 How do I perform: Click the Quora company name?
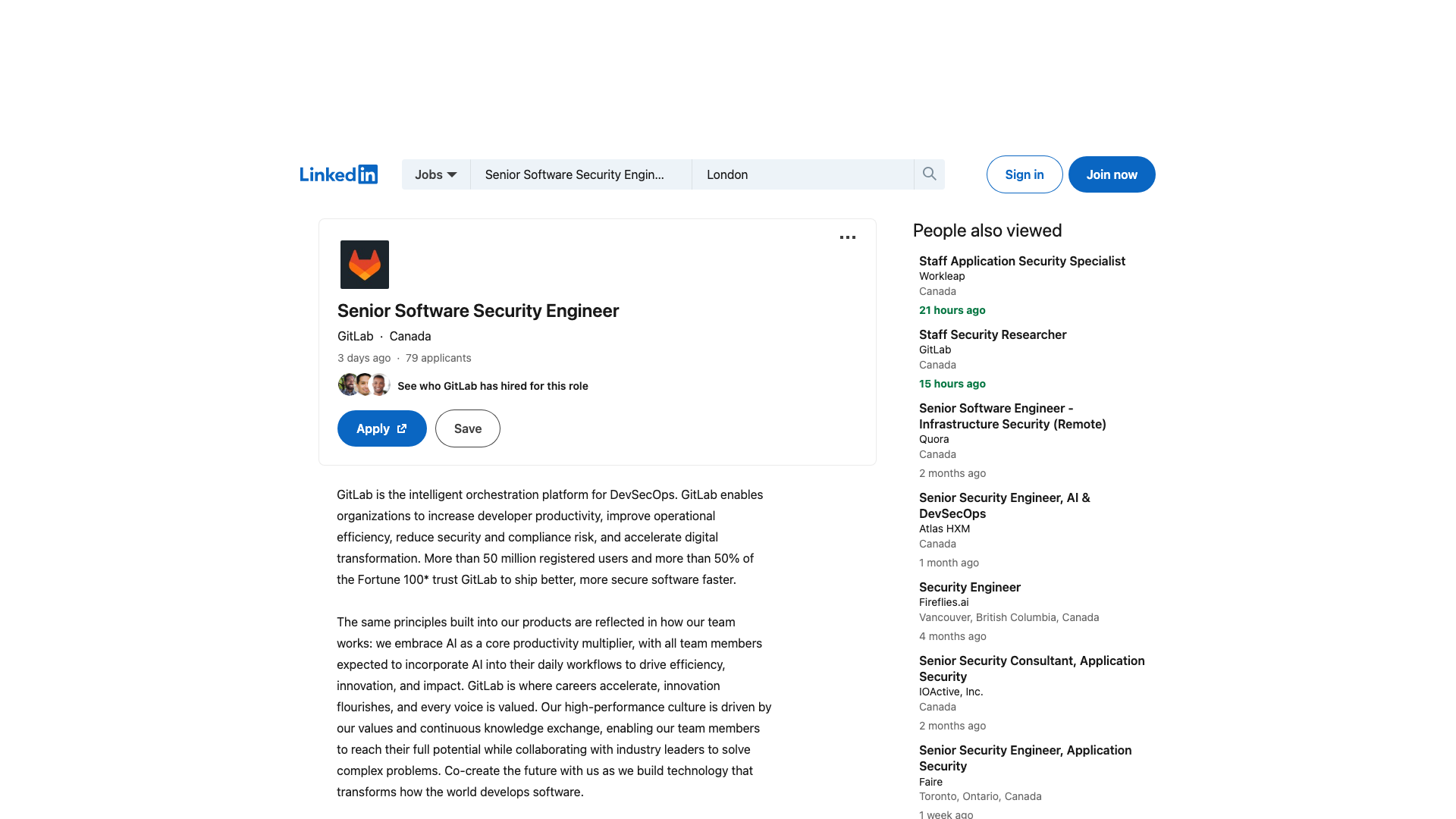(934, 439)
